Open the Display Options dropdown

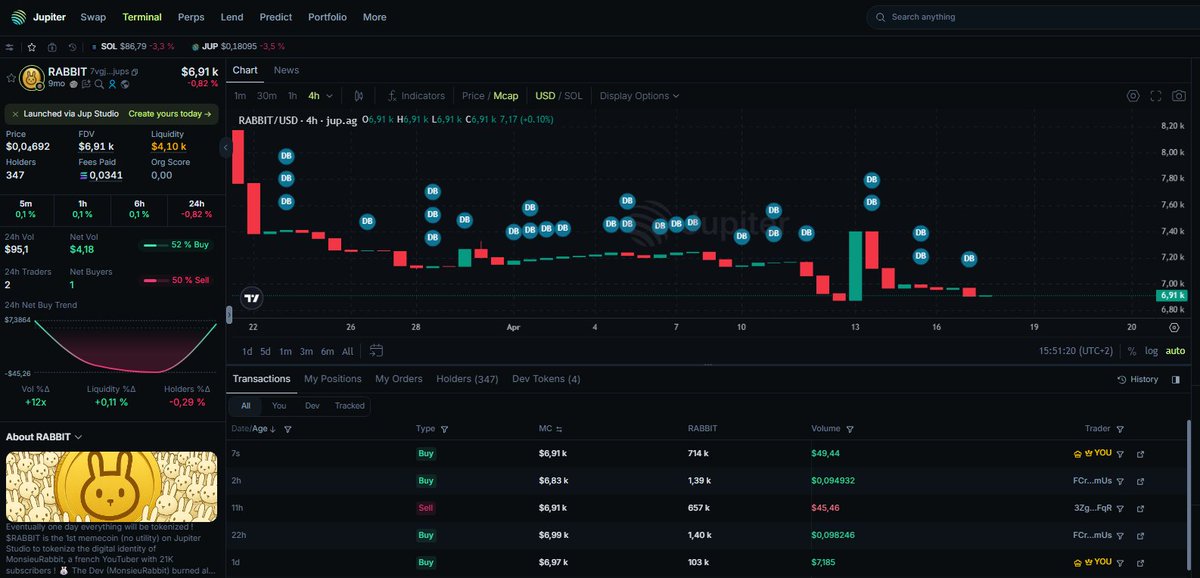pos(640,96)
